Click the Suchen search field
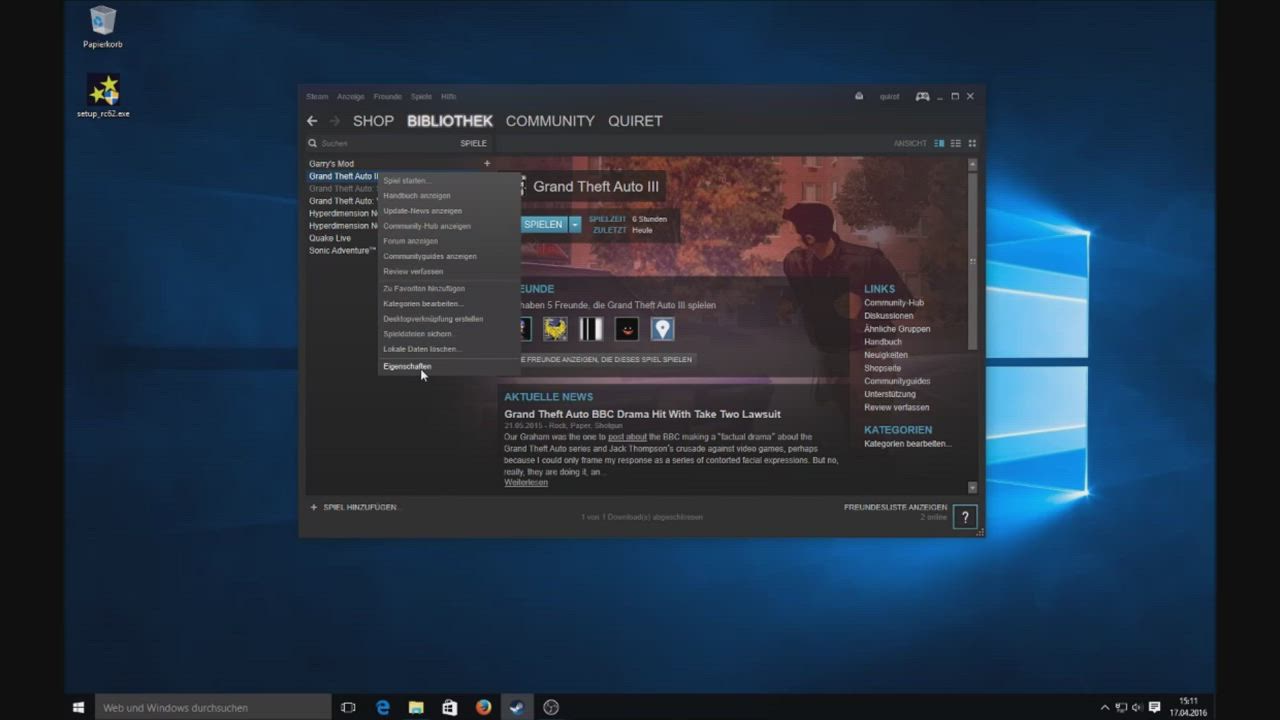 click(x=380, y=143)
